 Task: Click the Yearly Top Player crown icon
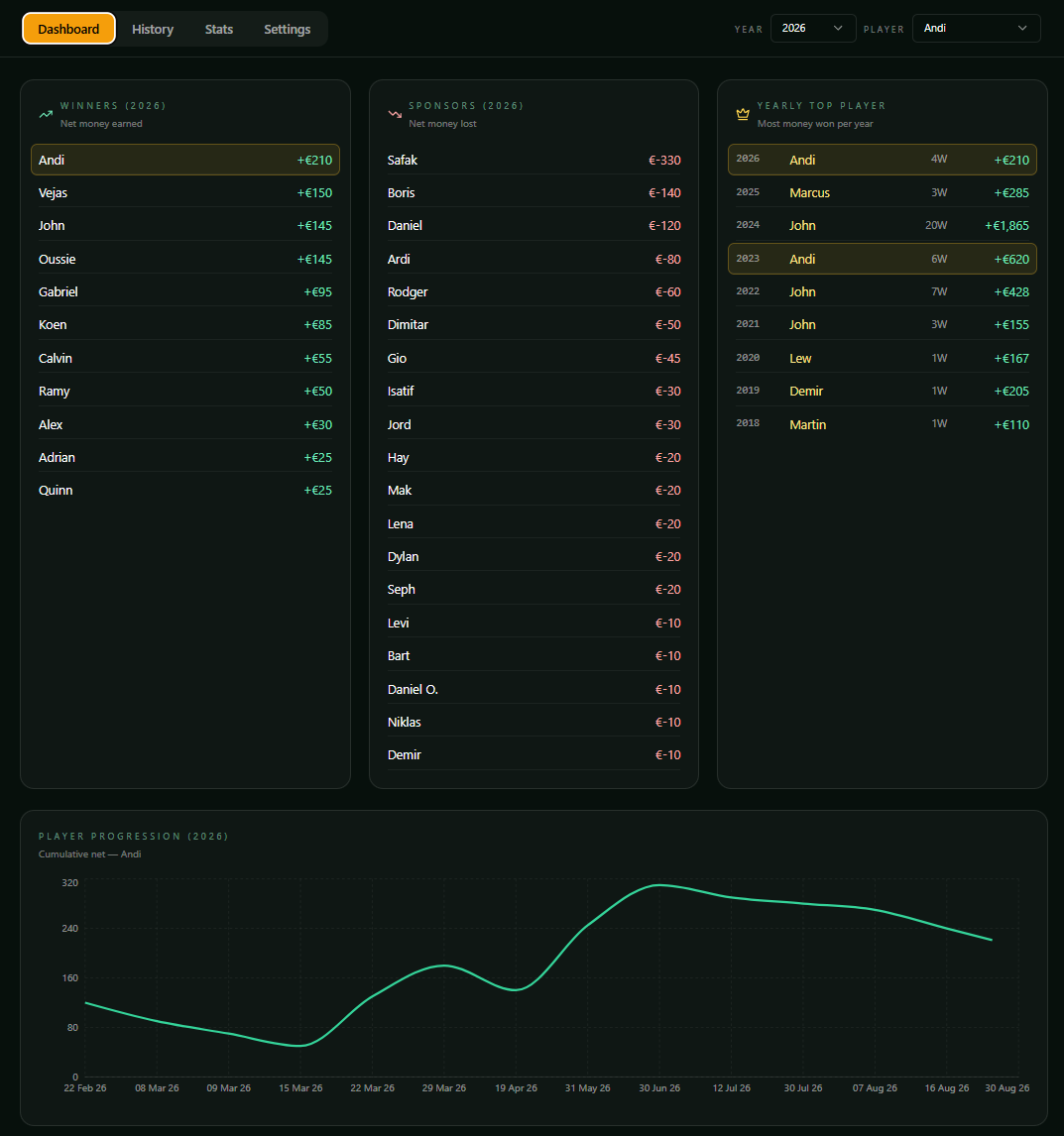[743, 114]
